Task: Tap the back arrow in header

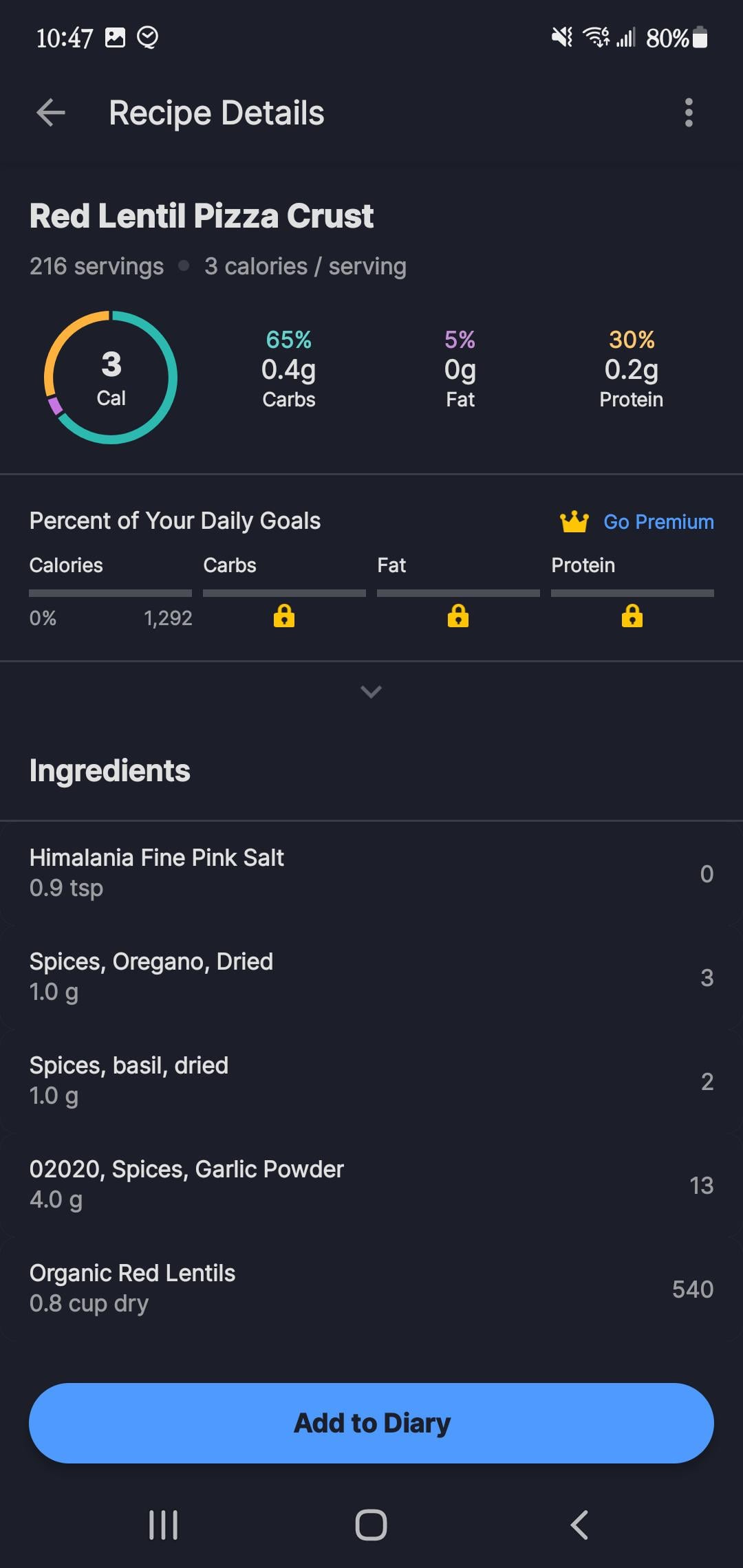Action: coord(51,113)
